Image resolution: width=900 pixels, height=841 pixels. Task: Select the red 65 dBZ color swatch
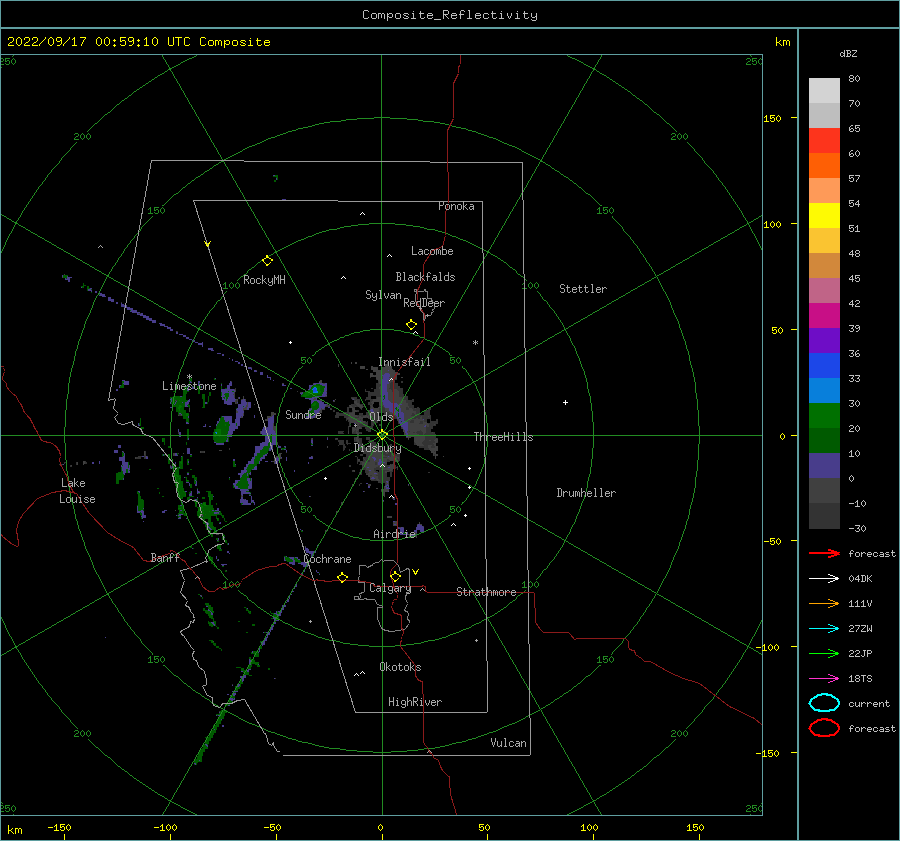[x=824, y=141]
